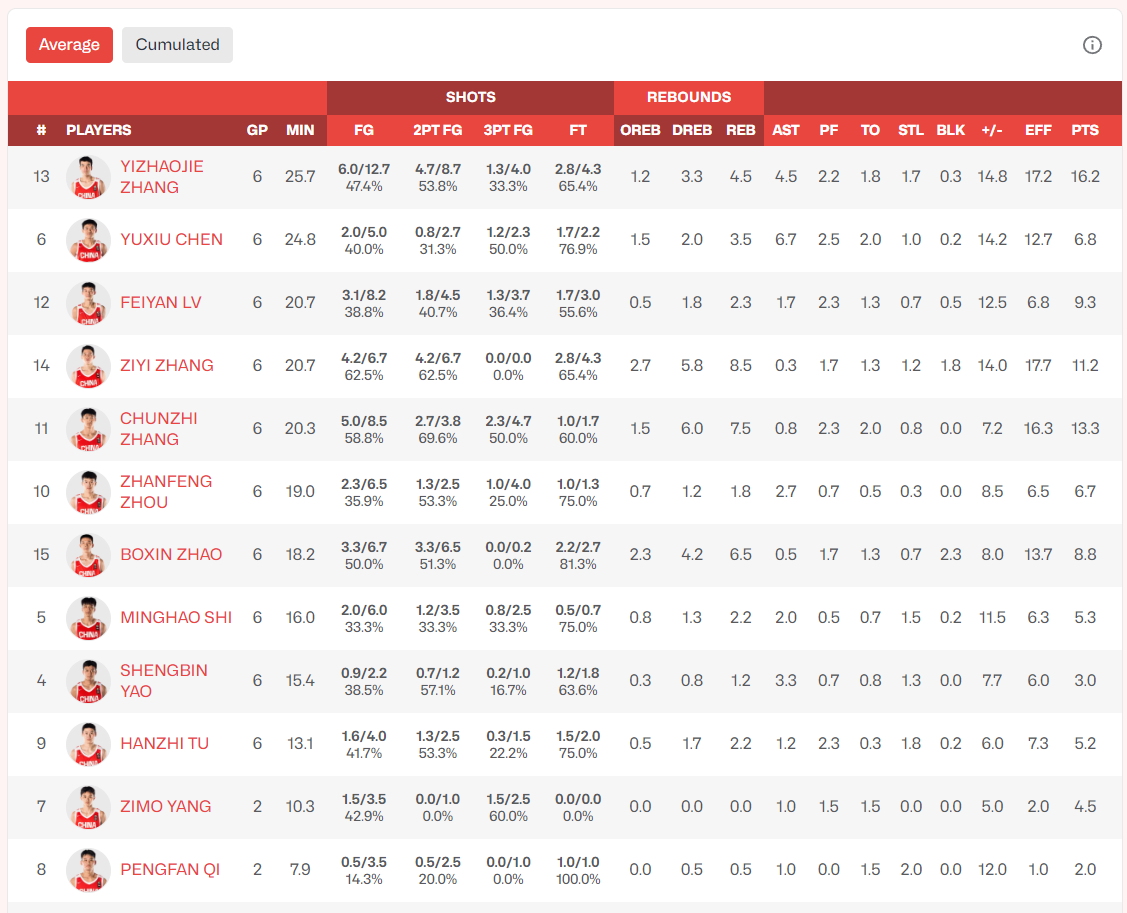Click Zimo Yang's player photo

pos(88,807)
